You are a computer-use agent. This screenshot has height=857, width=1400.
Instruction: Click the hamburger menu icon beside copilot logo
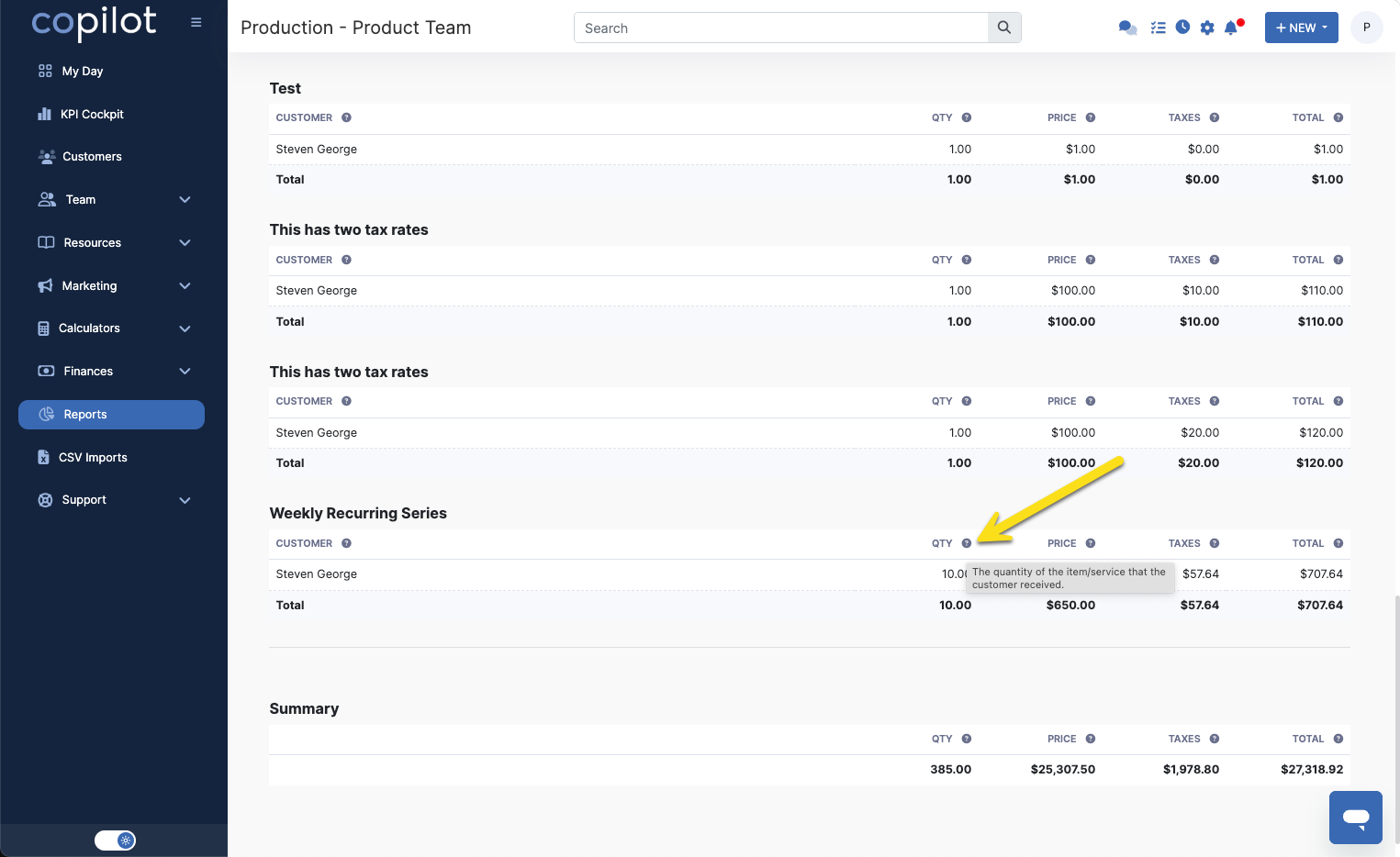tap(196, 22)
